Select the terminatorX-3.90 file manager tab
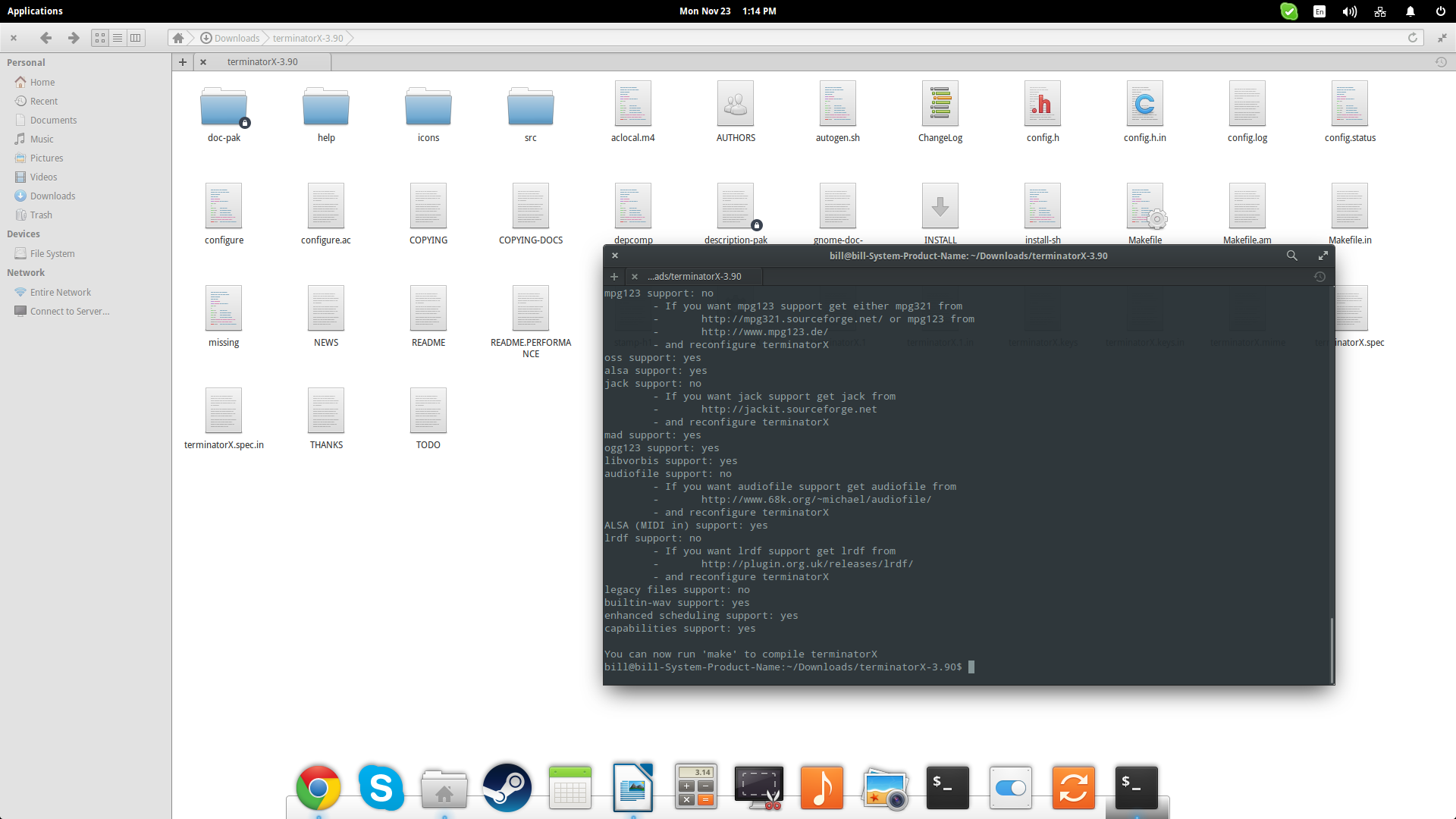 [x=262, y=62]
